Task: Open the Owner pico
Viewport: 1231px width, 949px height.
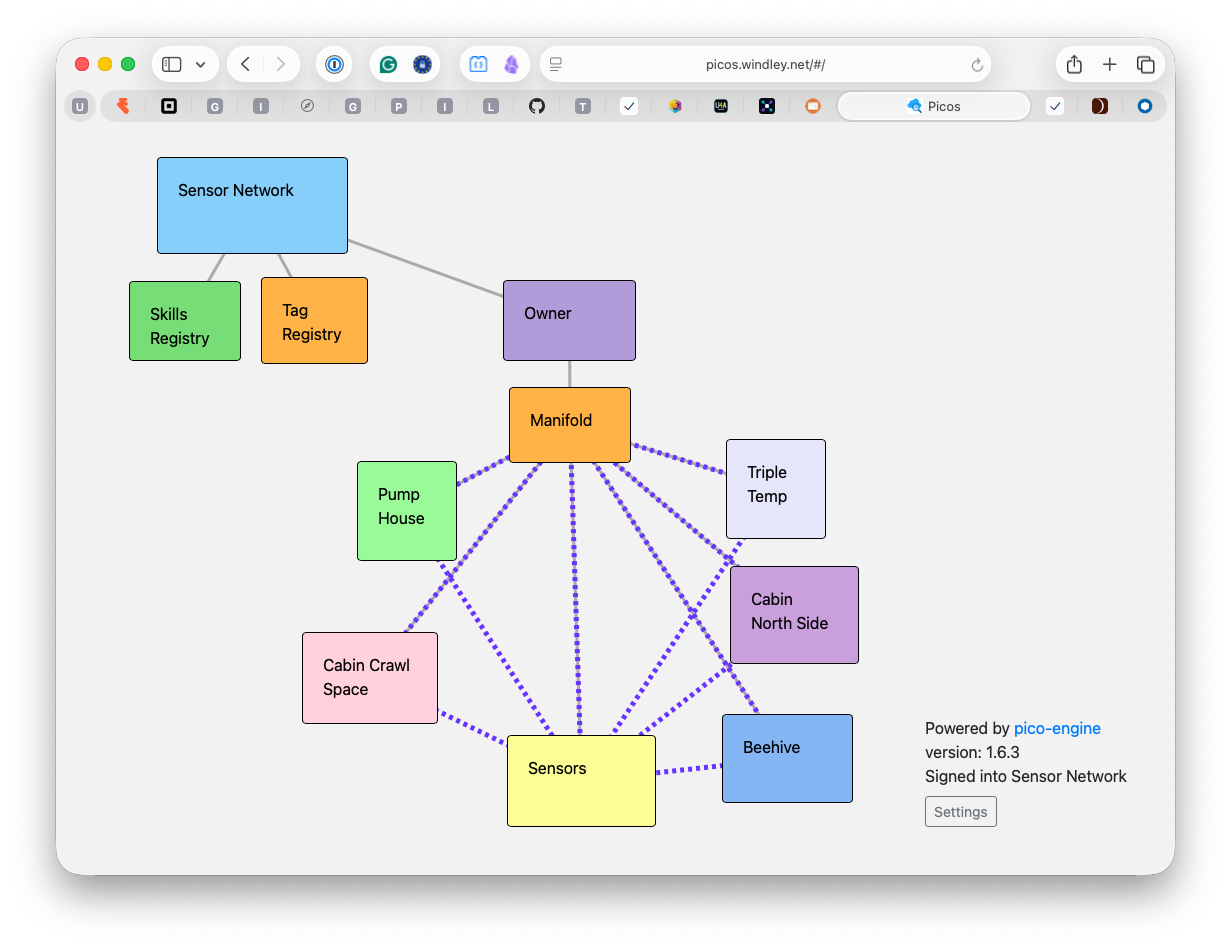Action: pos(569,320)
